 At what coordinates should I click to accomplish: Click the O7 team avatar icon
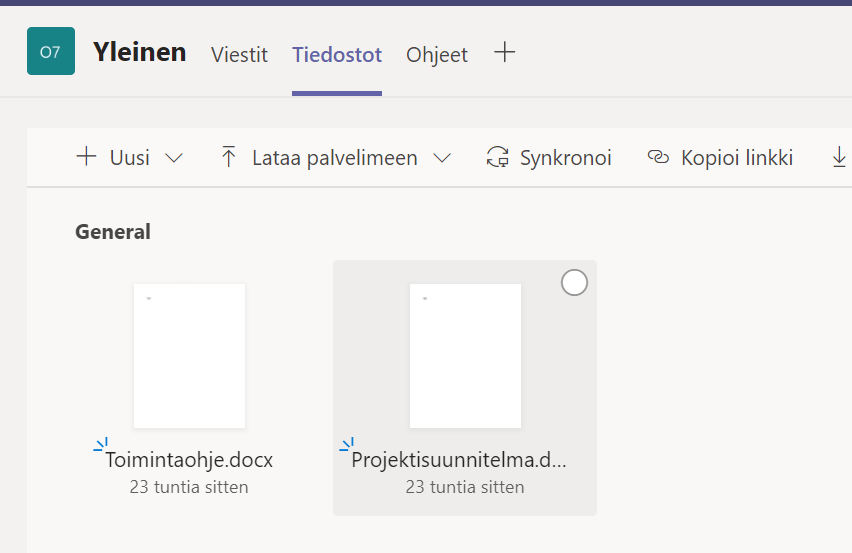coord(50,51)
